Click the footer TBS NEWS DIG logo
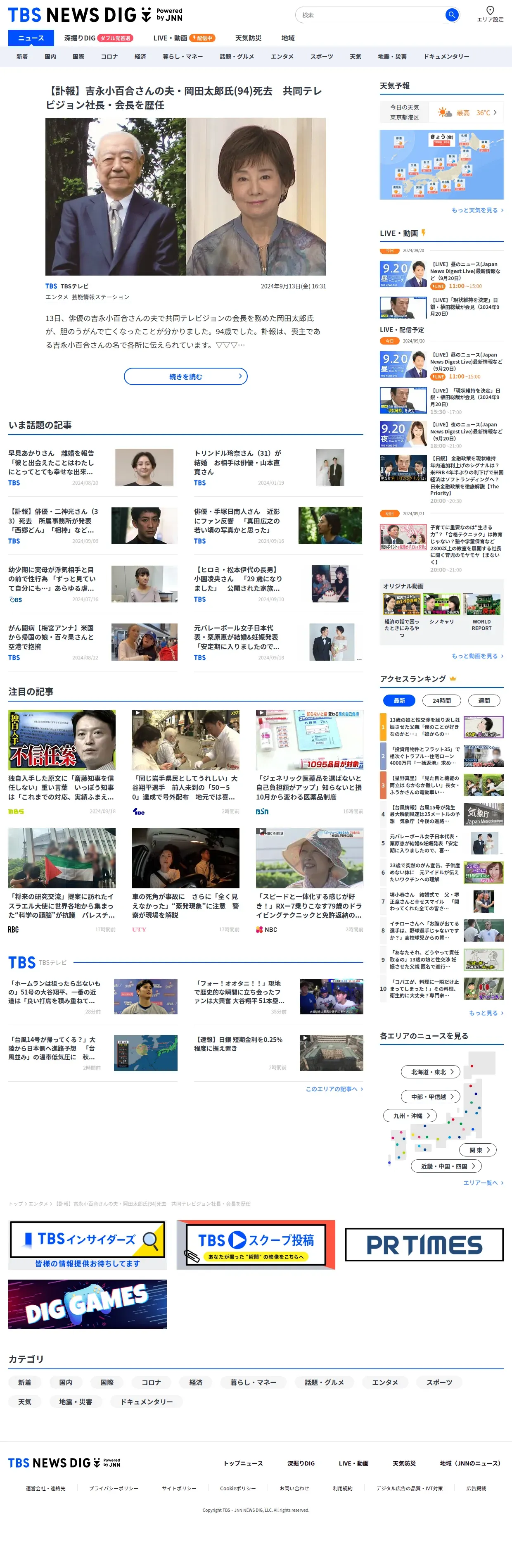 pyautogui.click(x=64, y=1463)
